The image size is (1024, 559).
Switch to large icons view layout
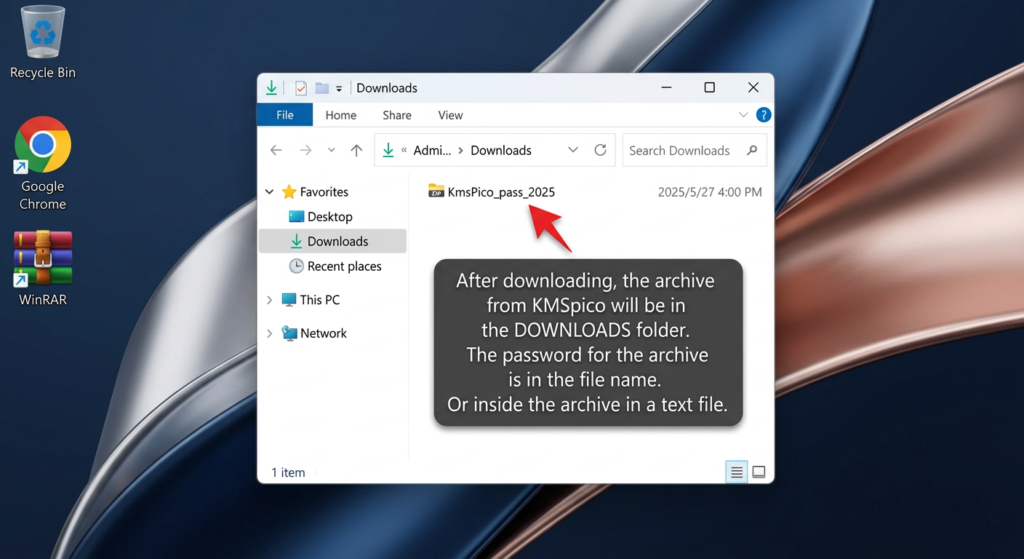[758, 471]
